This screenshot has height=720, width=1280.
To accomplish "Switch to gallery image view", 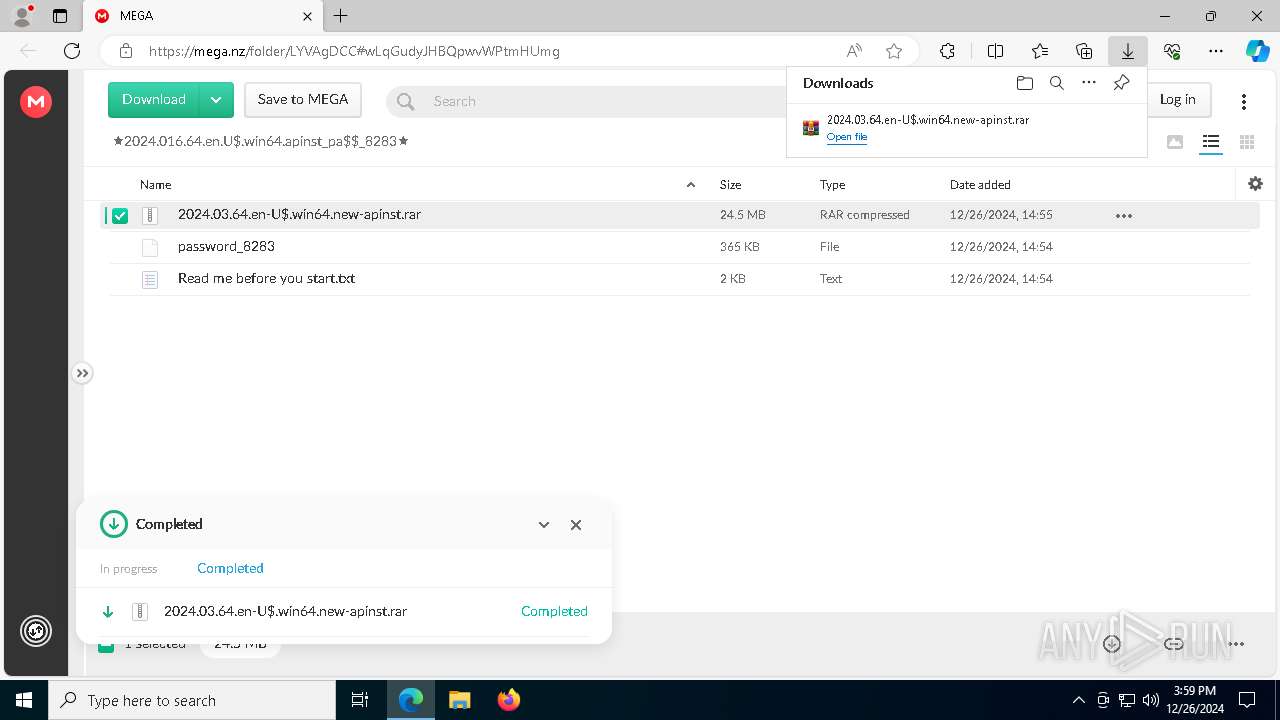I will [1175, 142].
